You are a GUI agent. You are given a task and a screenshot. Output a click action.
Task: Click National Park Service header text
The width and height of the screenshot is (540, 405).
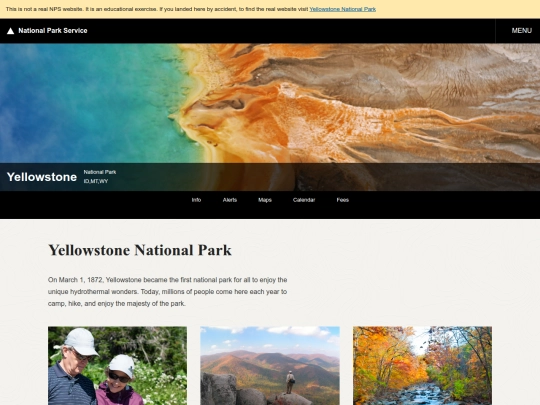(x=53, y=31)
